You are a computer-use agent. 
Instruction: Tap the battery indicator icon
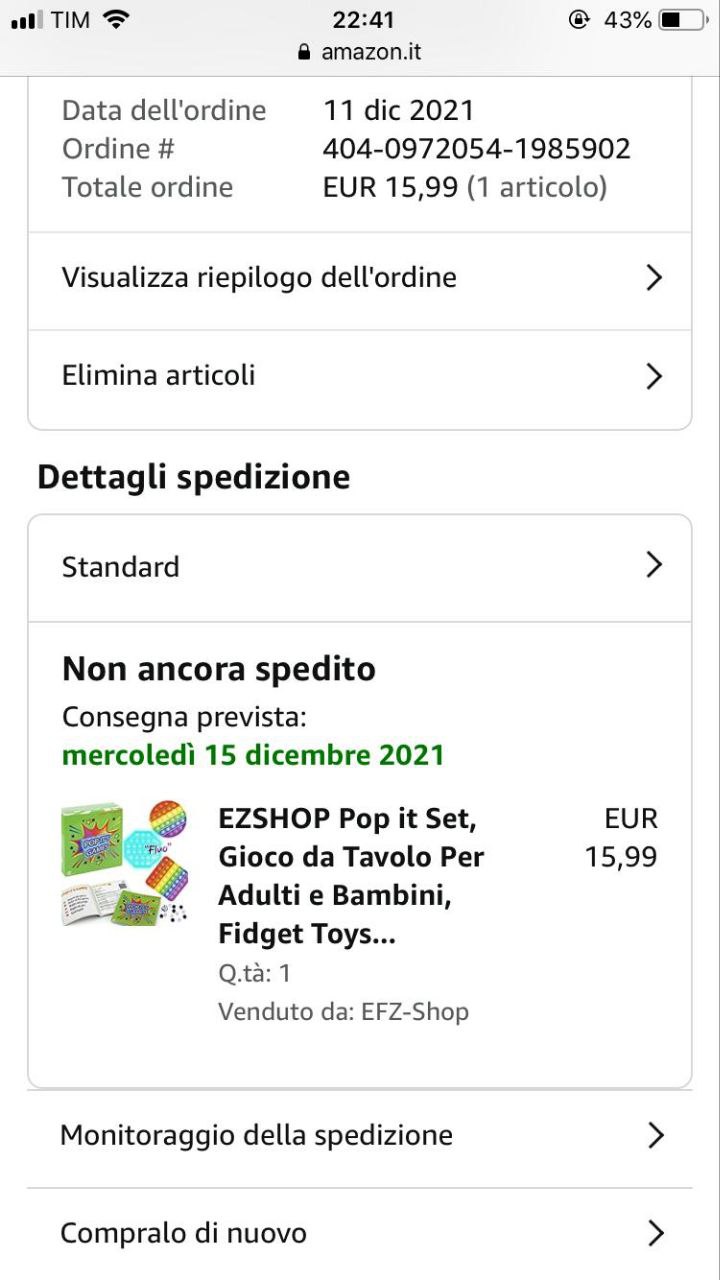pos(682,19)
